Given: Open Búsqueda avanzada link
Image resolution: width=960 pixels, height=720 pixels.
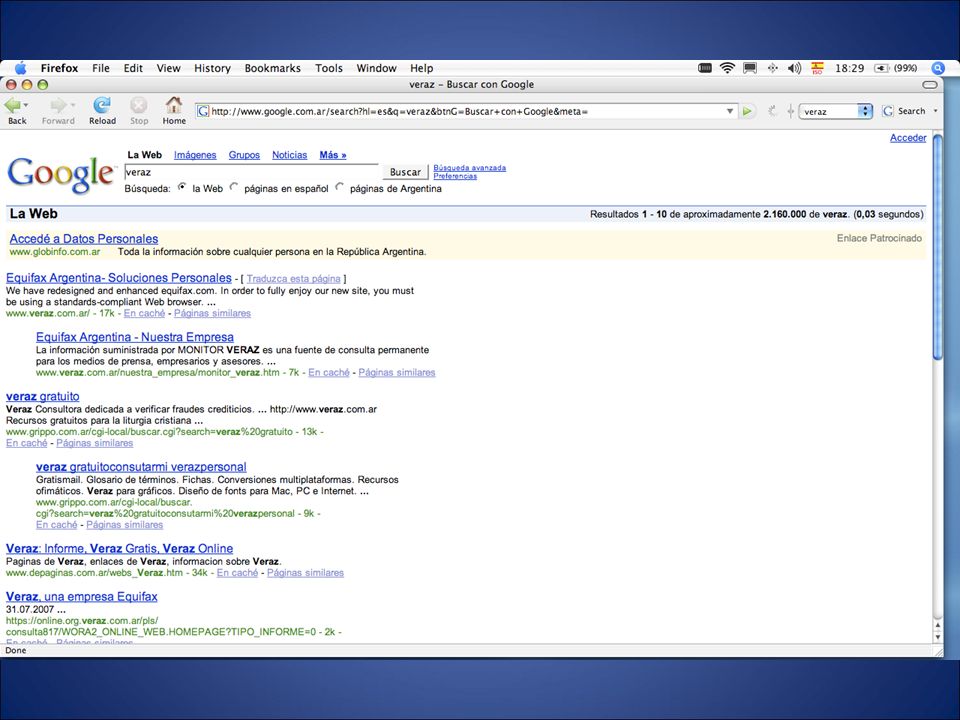Looking at the screenshot, I should [x=470, y=168].
